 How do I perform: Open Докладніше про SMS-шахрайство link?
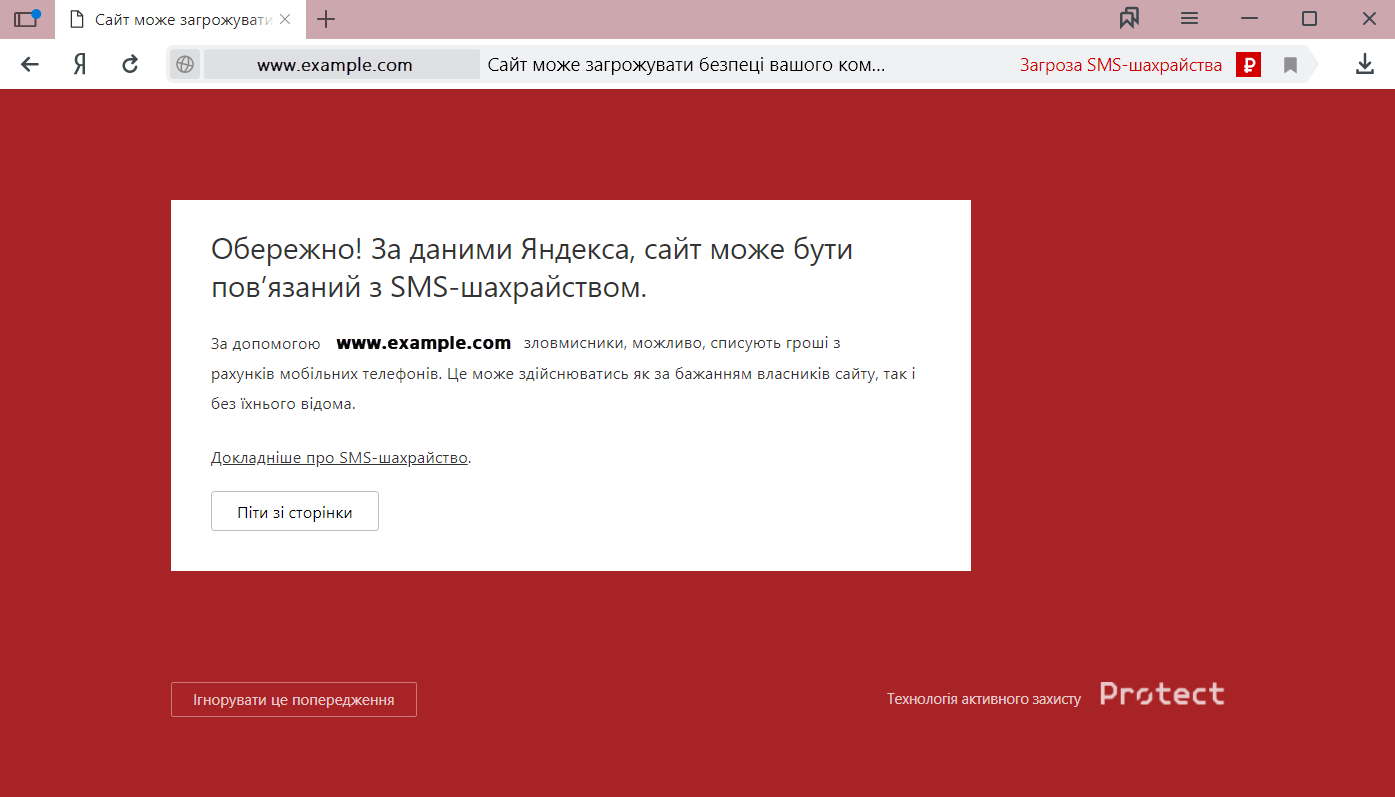point(339,458)
